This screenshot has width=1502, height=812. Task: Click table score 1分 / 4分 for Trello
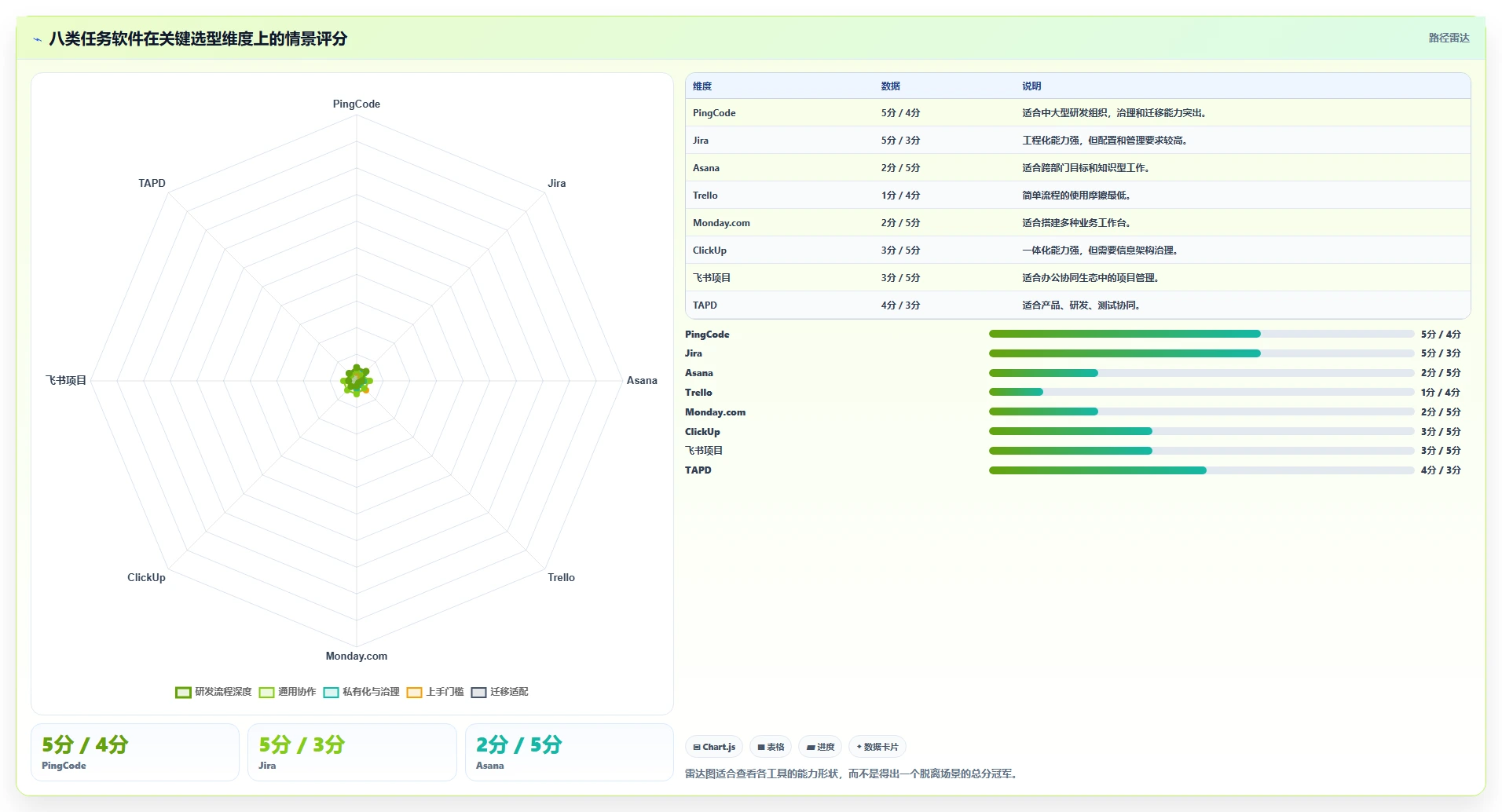[900, 196]
